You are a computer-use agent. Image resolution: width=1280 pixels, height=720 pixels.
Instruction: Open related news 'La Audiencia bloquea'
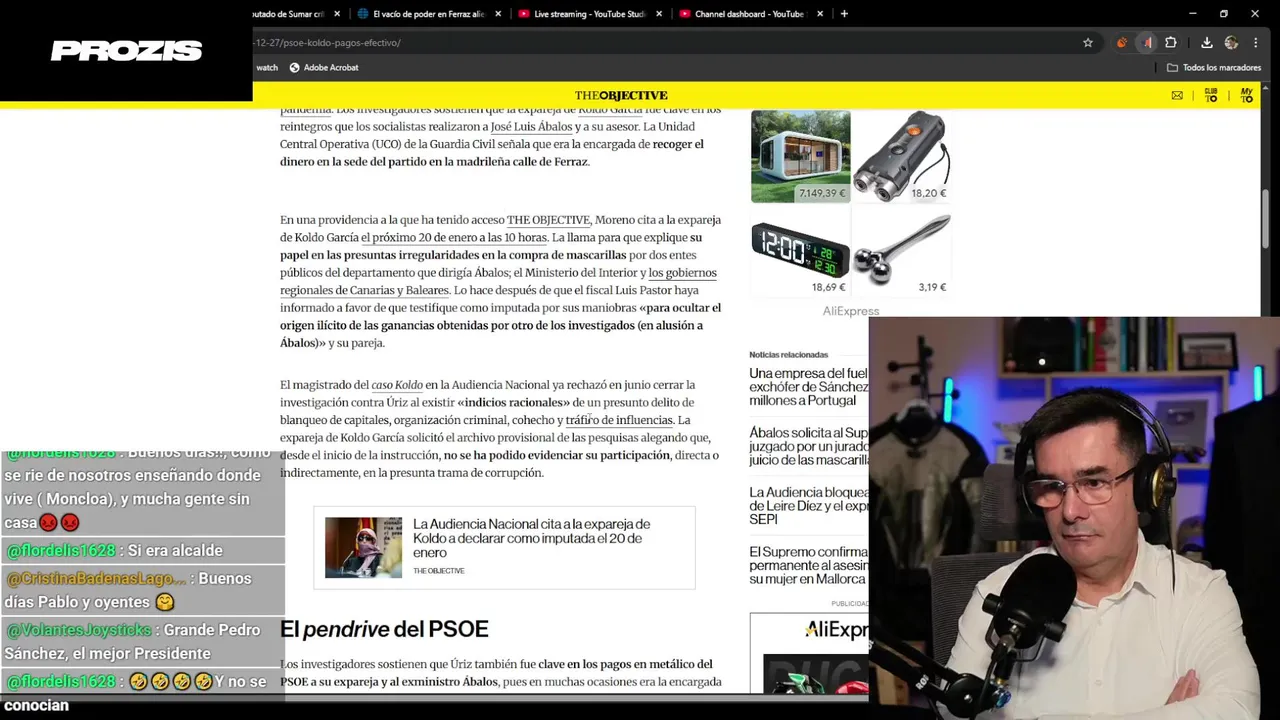point(808,506)
